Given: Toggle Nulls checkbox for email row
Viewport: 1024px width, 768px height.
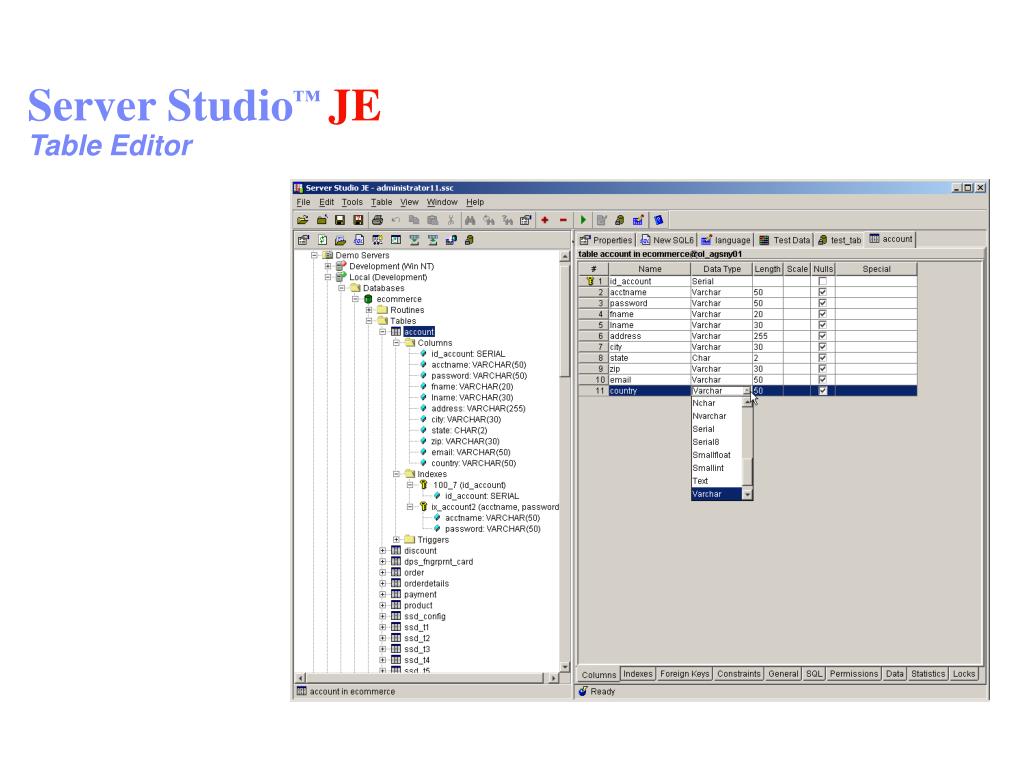Looking at the screenshot, I should click(x=823, y=379).
